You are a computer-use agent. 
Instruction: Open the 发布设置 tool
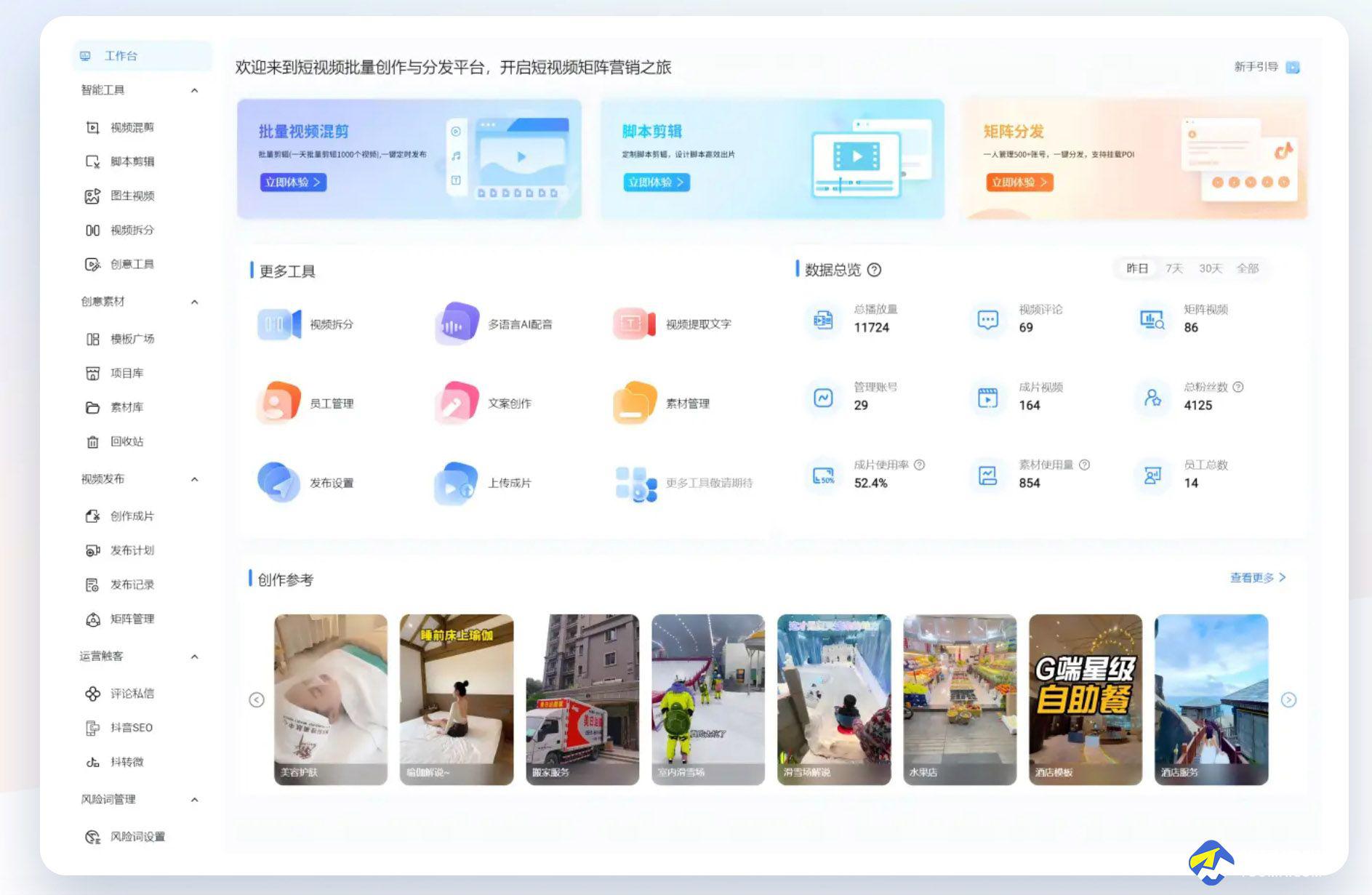point(305,482)
